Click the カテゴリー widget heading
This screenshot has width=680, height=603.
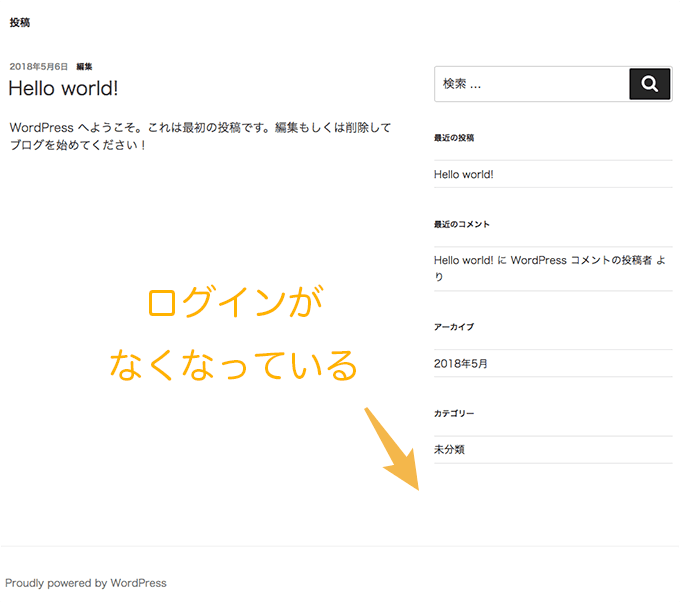(x=454, y=413)
